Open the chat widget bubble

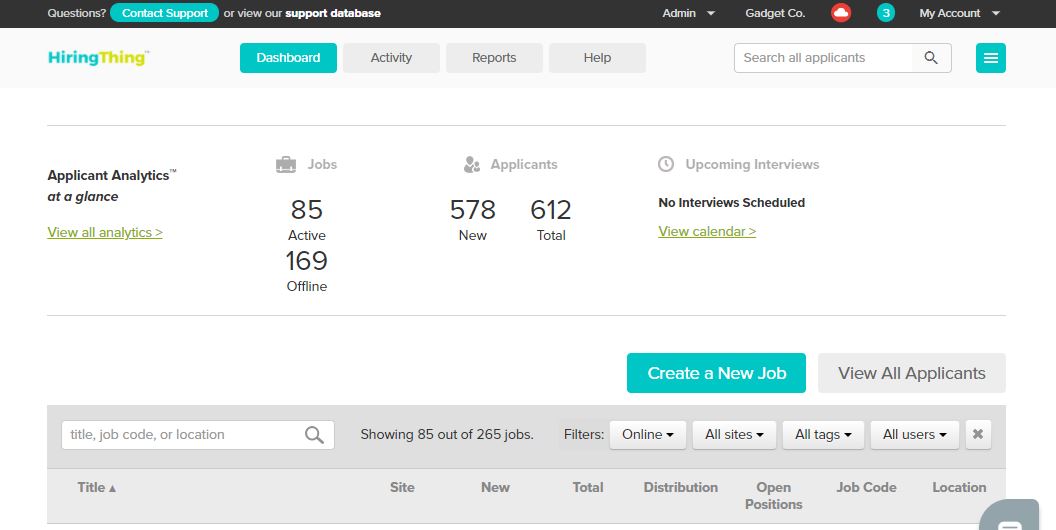click(1010, 517)
